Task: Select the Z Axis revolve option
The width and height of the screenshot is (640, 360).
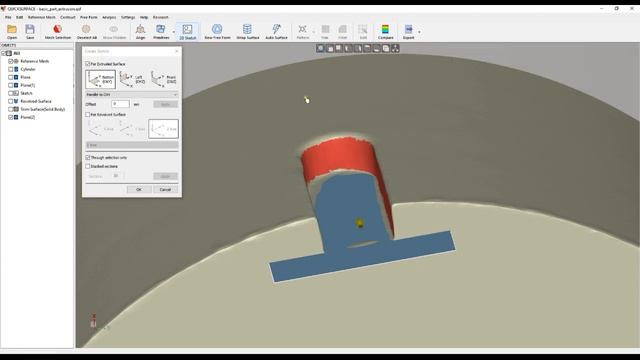Action: pos(163,129)
